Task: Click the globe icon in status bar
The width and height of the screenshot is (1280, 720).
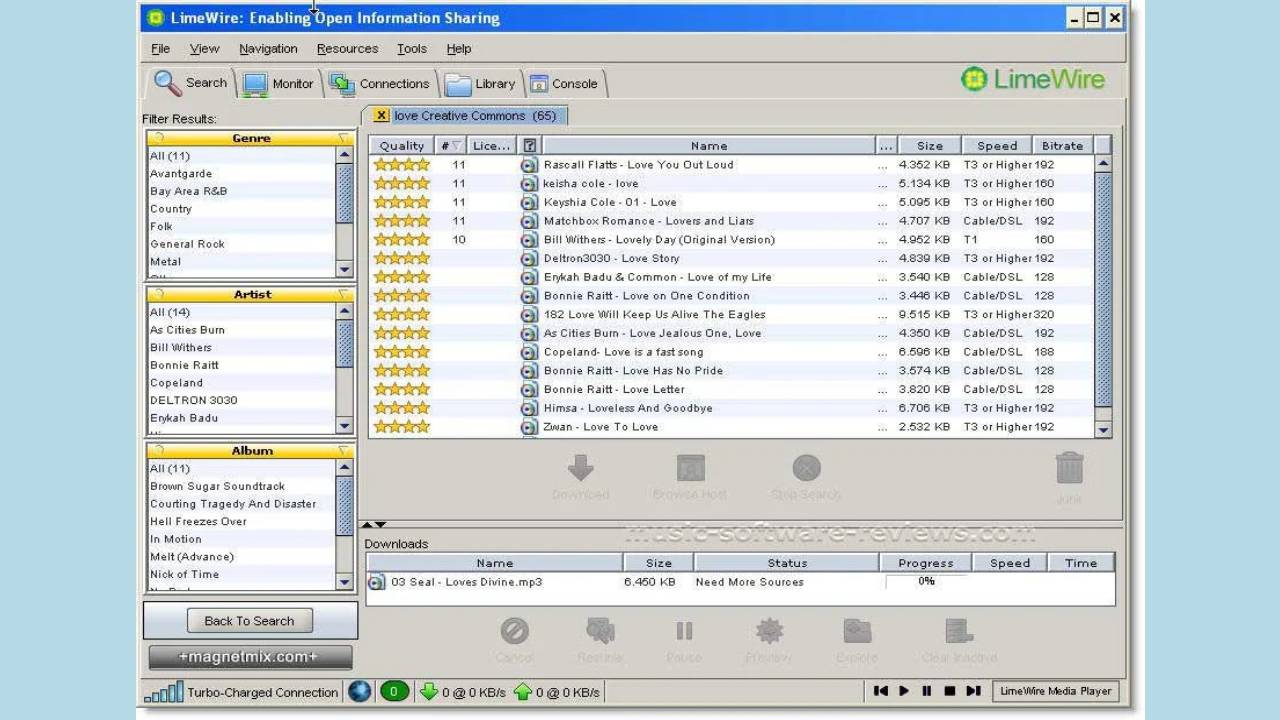Action: click(359, 692)
